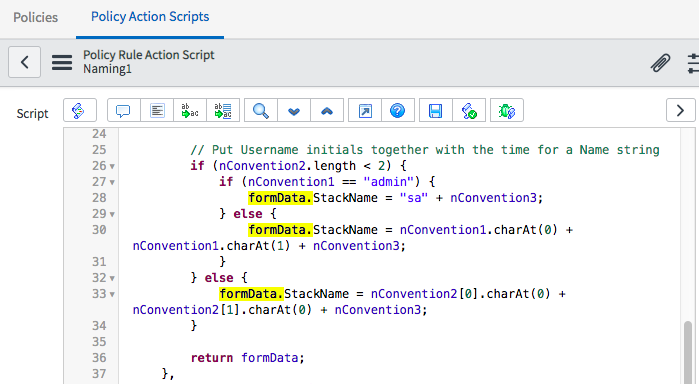Click the "sa" string on line 28
The height and width of the screenshot is (386, 699).
tap(414, 198)
